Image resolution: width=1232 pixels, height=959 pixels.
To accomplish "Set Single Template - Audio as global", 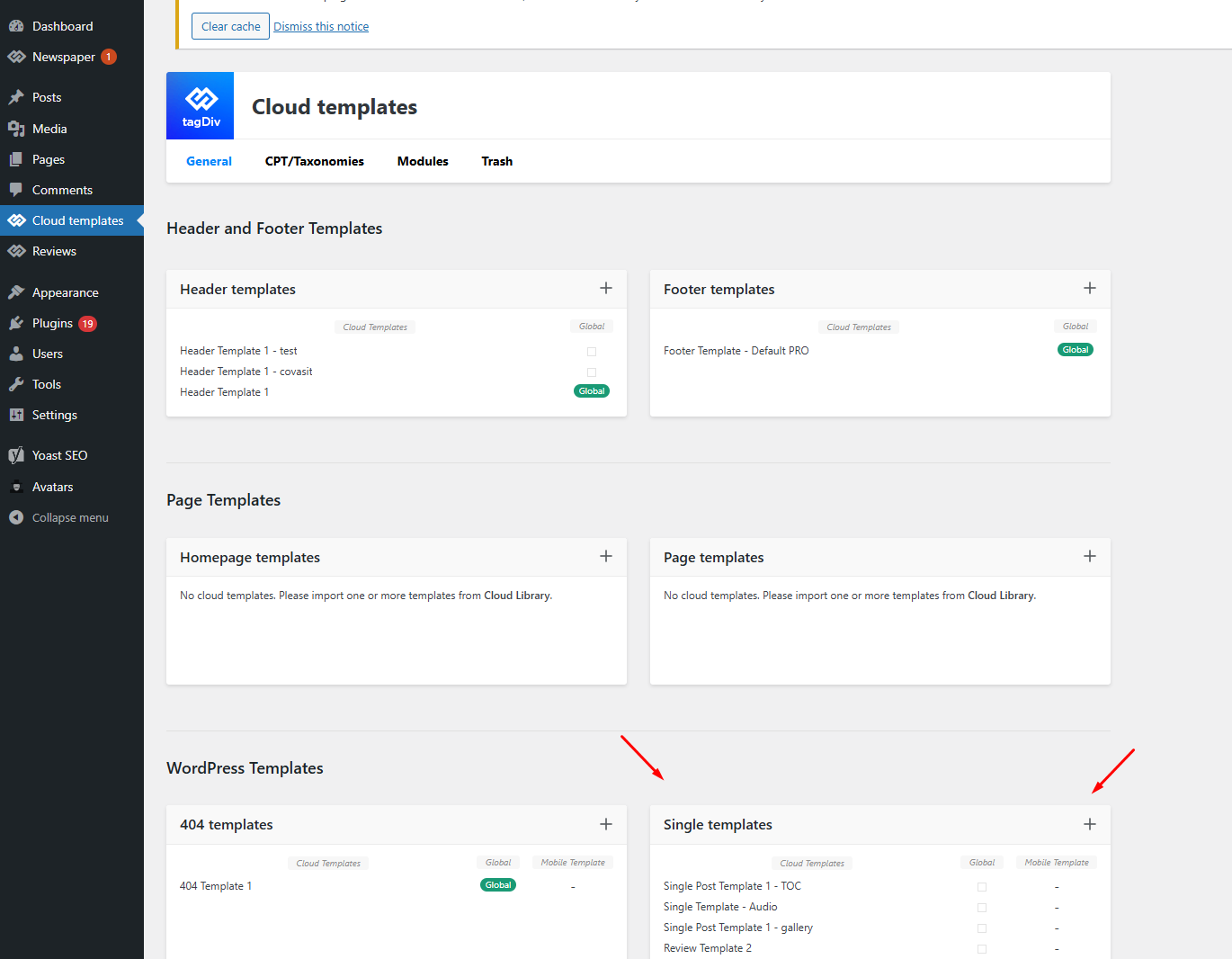I will (x=982, y=908).
